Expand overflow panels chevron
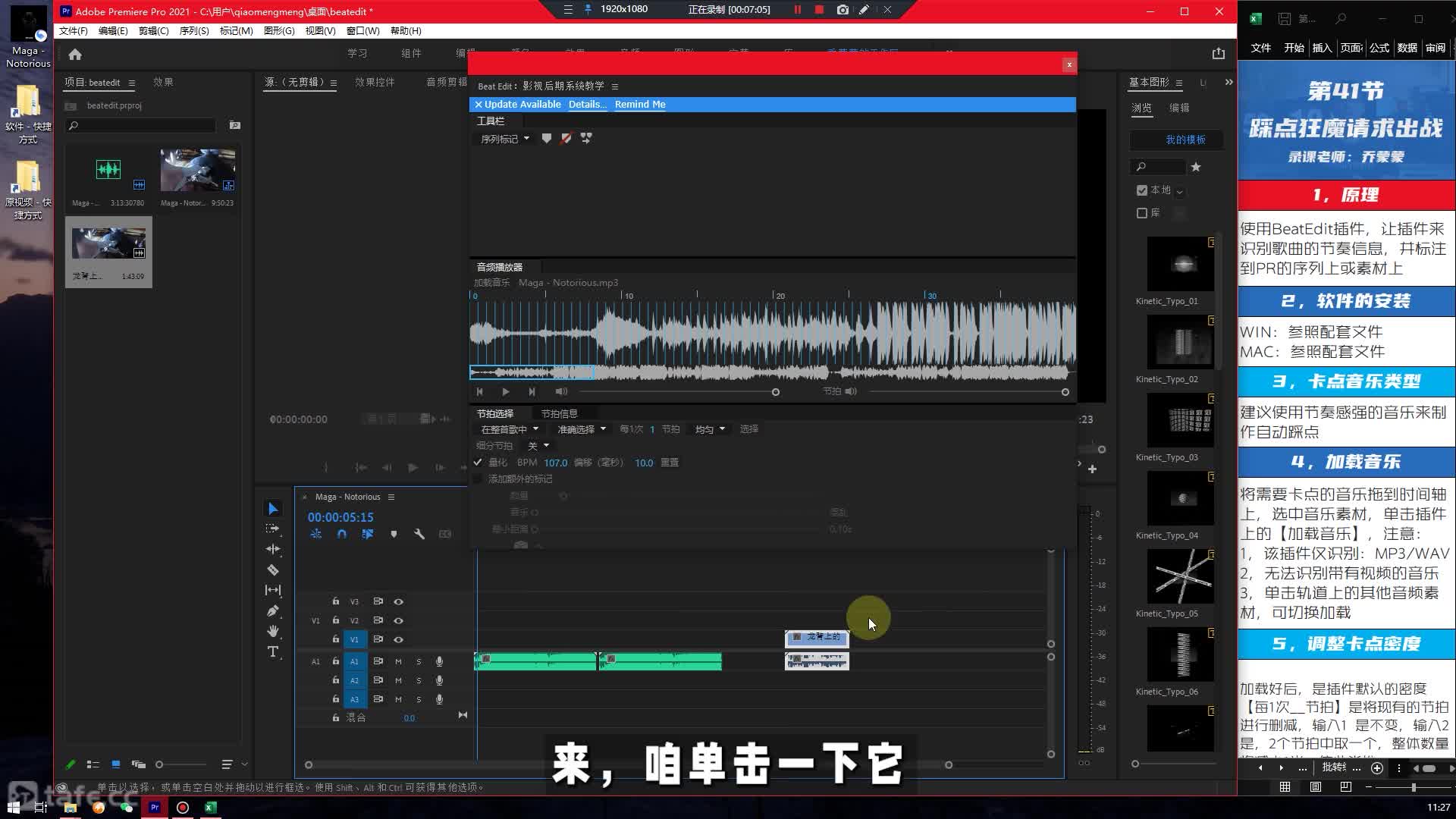1456x819 pixels. 1228,82
